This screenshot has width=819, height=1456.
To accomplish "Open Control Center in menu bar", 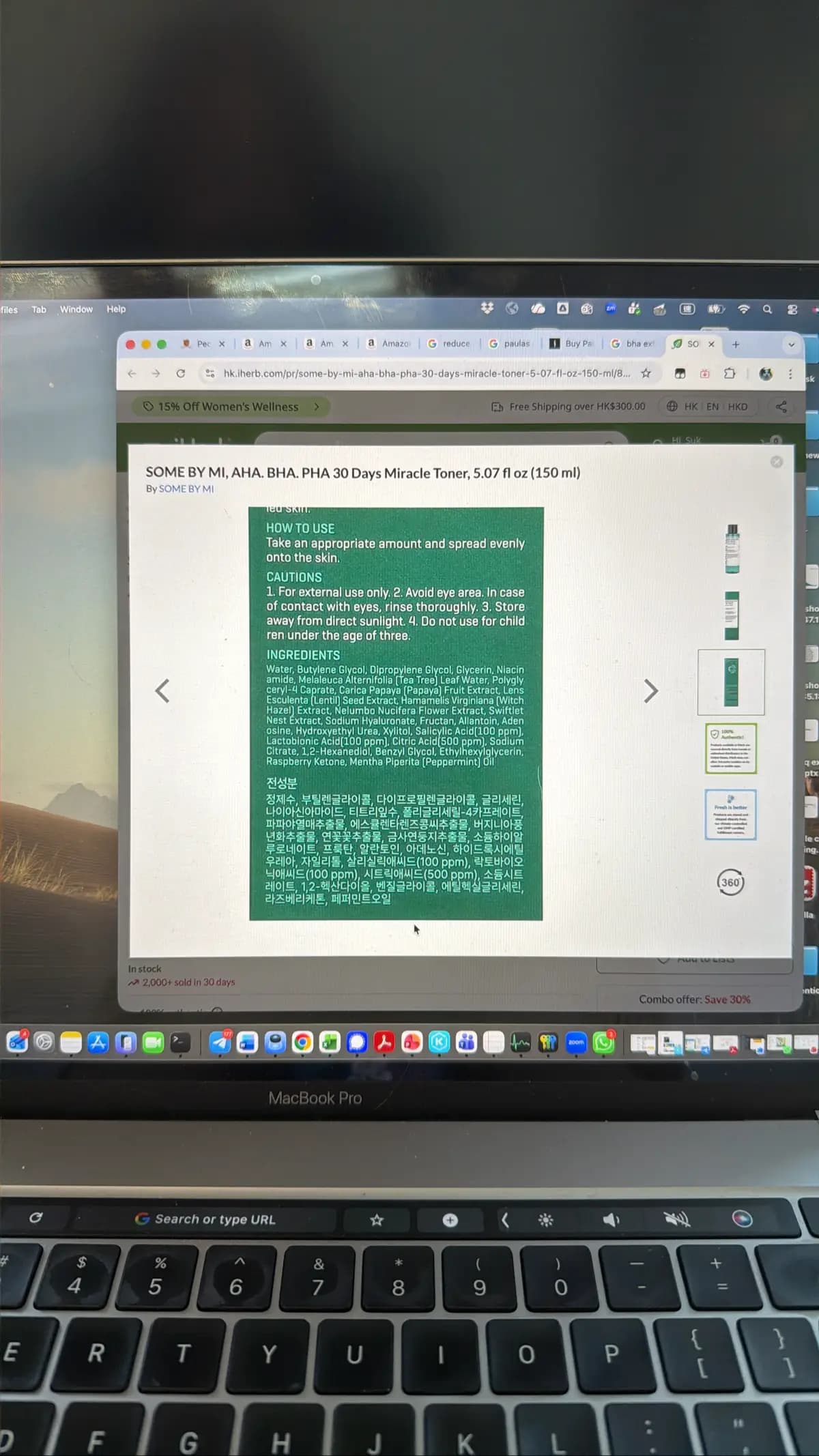I will pyautogui.click(x=792, y=310).
